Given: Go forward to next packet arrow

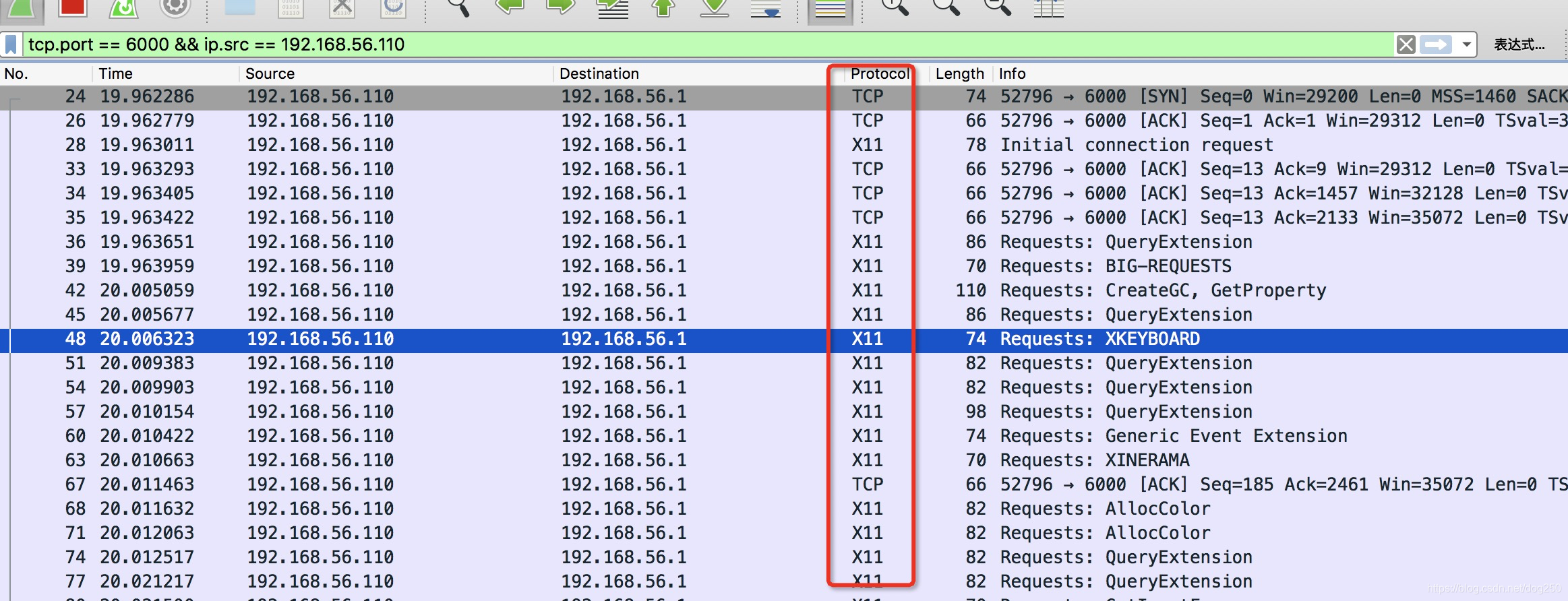Looking at the screenshot, I should pyautogui.click(x=561, y=7).
